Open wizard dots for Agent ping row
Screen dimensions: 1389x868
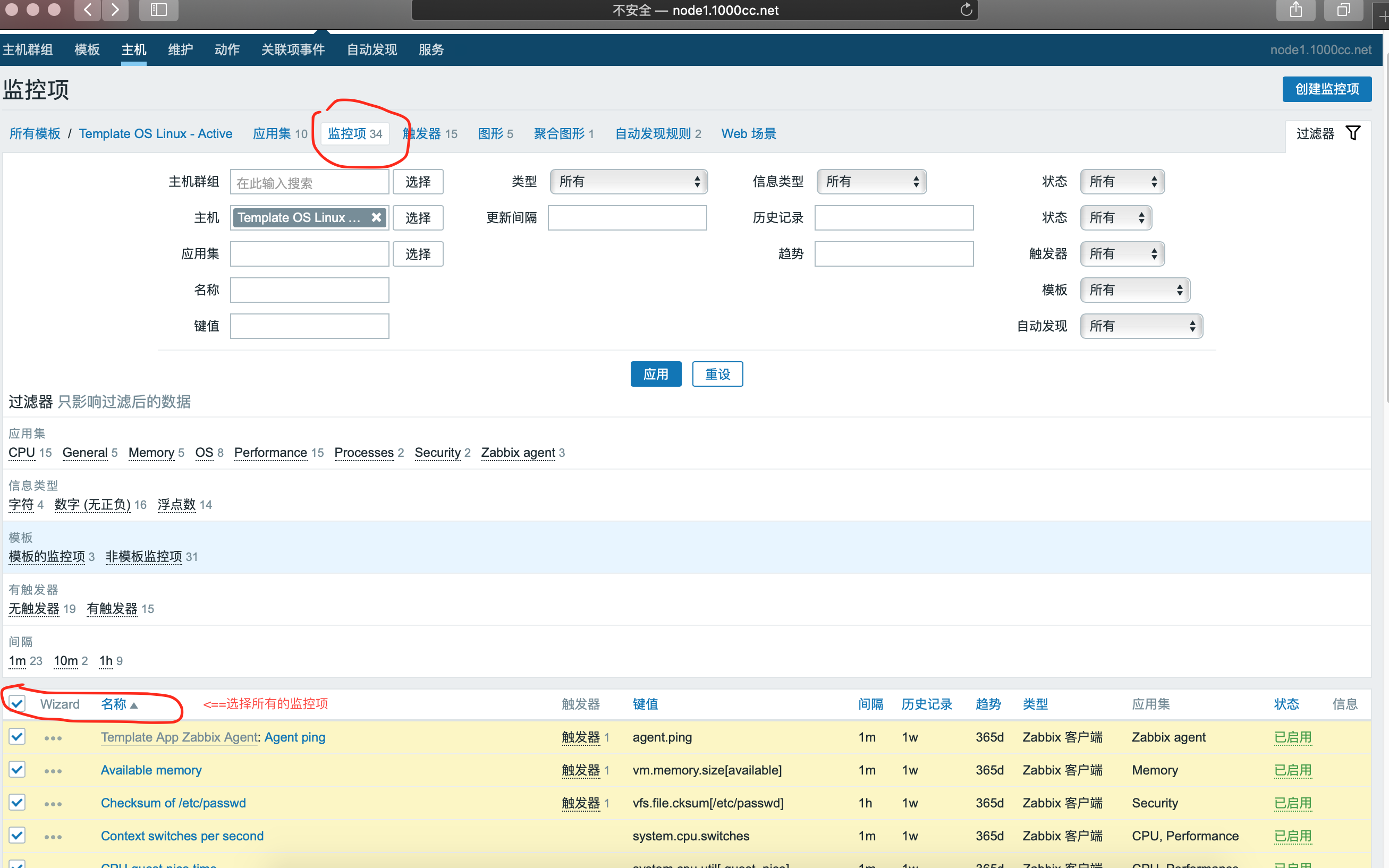(x=53, y=738)
